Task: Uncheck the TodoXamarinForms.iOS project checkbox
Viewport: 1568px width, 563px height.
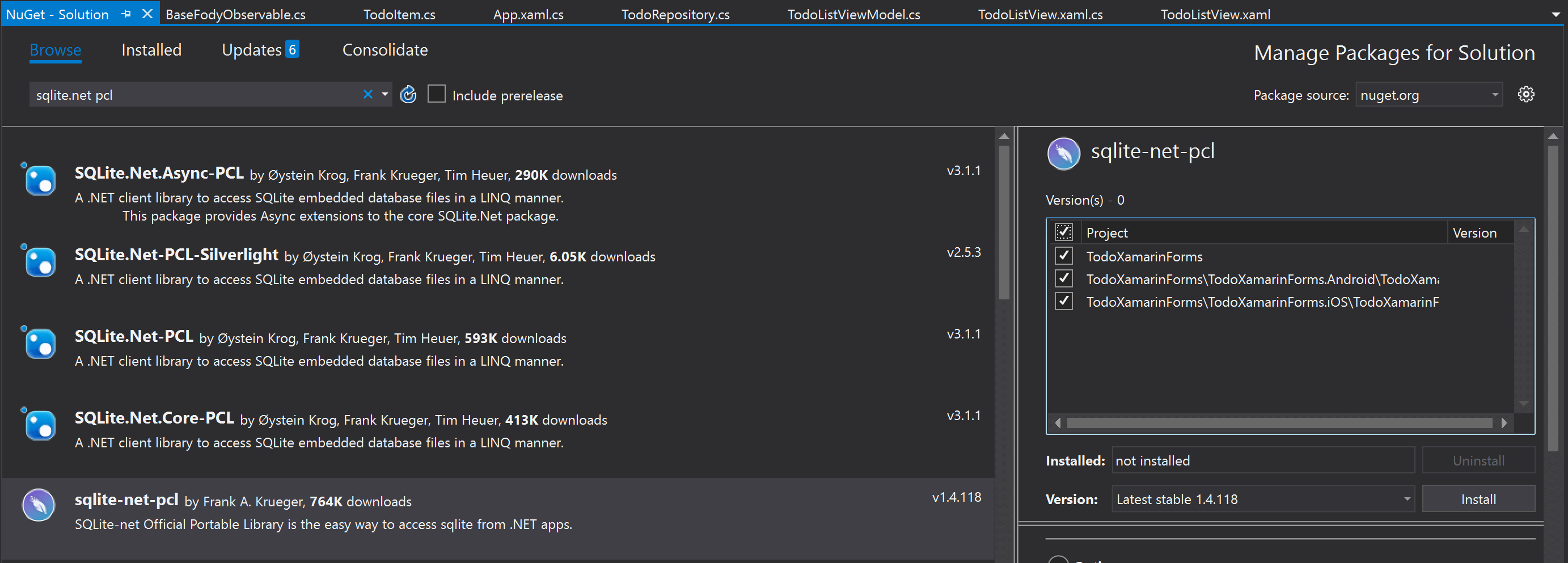Action: pyautogui.click(x=1063, y=300)
